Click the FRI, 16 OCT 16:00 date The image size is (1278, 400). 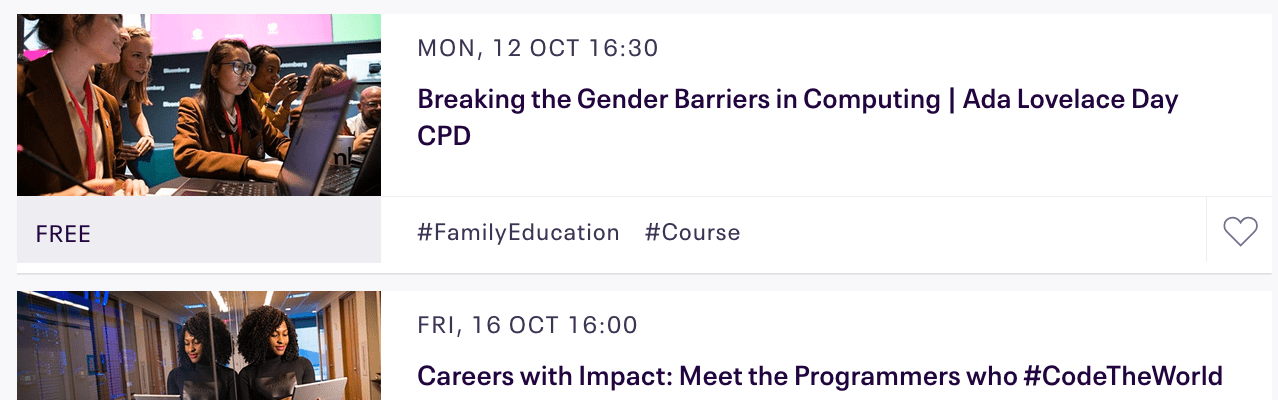click(527, 325)
